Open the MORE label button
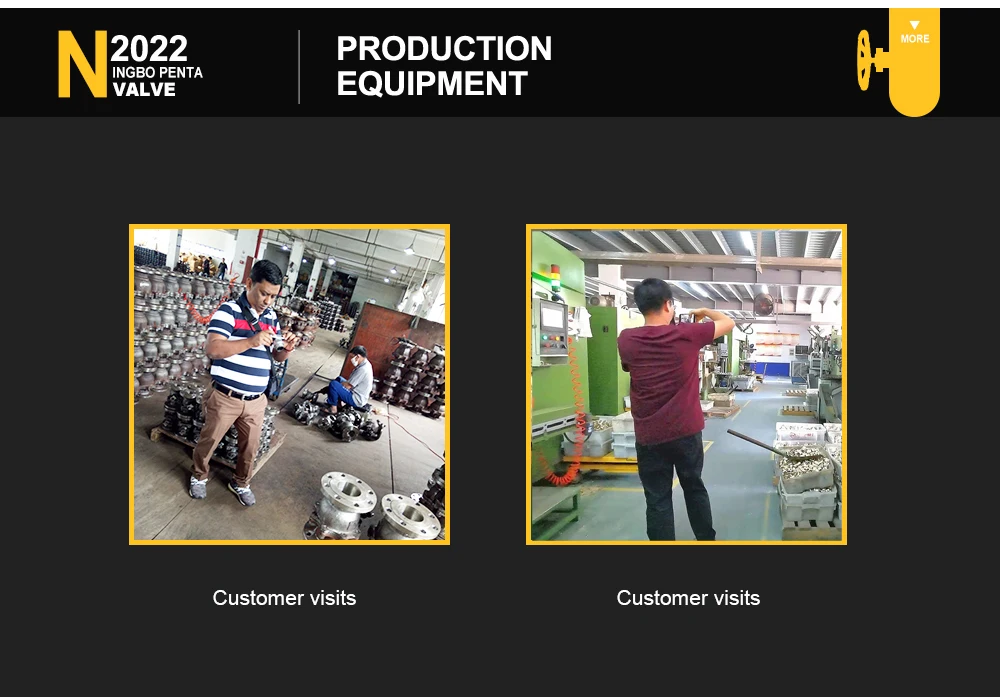Viewport: 1000px width, 697px height. click(915, 39)
